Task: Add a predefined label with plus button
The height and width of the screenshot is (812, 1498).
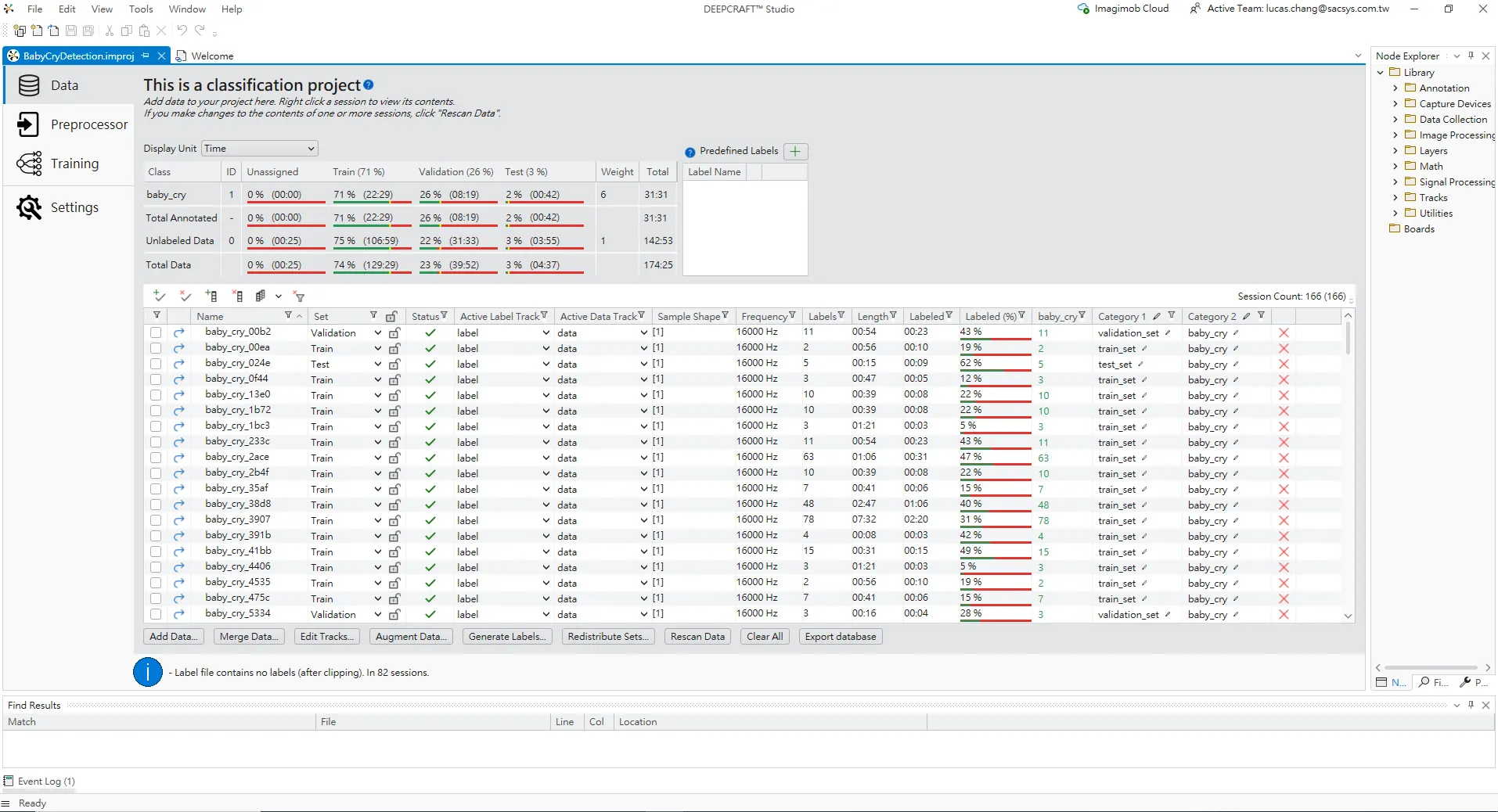Action: (795, 151)
